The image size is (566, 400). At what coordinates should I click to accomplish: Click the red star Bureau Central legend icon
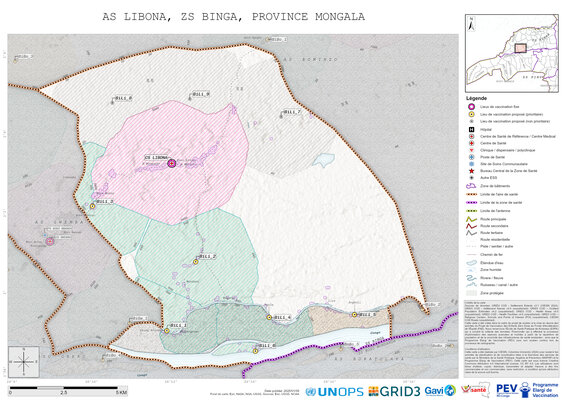tap(471, 171)
